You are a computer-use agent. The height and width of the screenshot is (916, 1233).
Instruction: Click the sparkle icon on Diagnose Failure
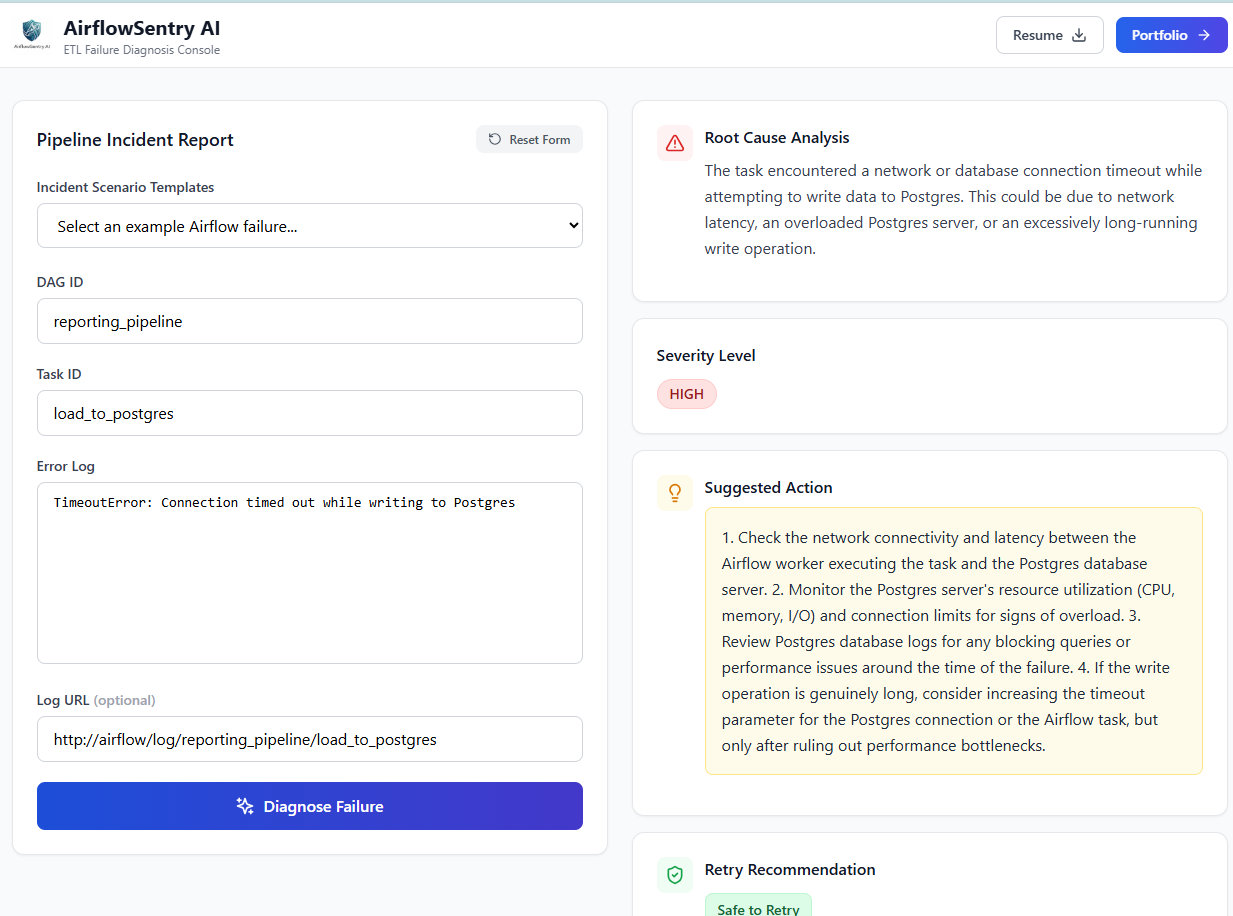[x=245, y=806]
